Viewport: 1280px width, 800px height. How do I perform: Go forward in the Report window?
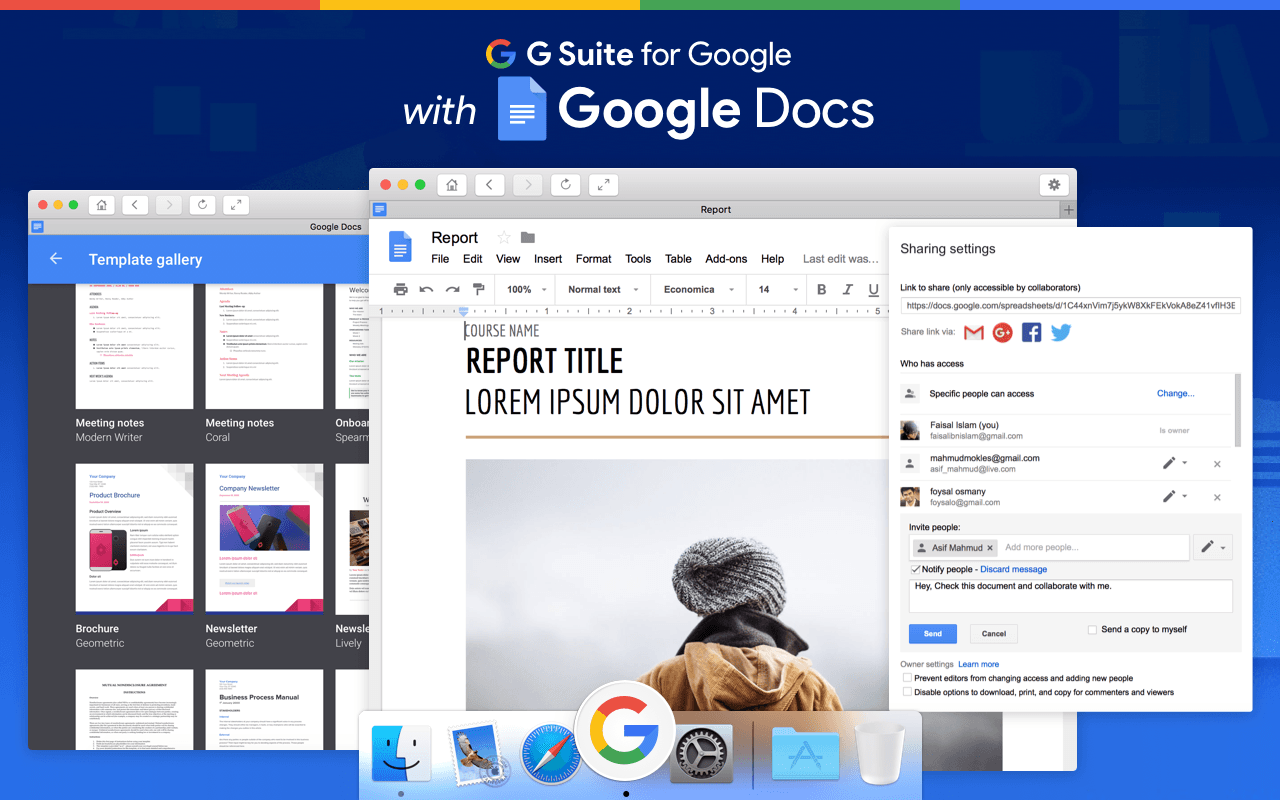pos(528,184)
